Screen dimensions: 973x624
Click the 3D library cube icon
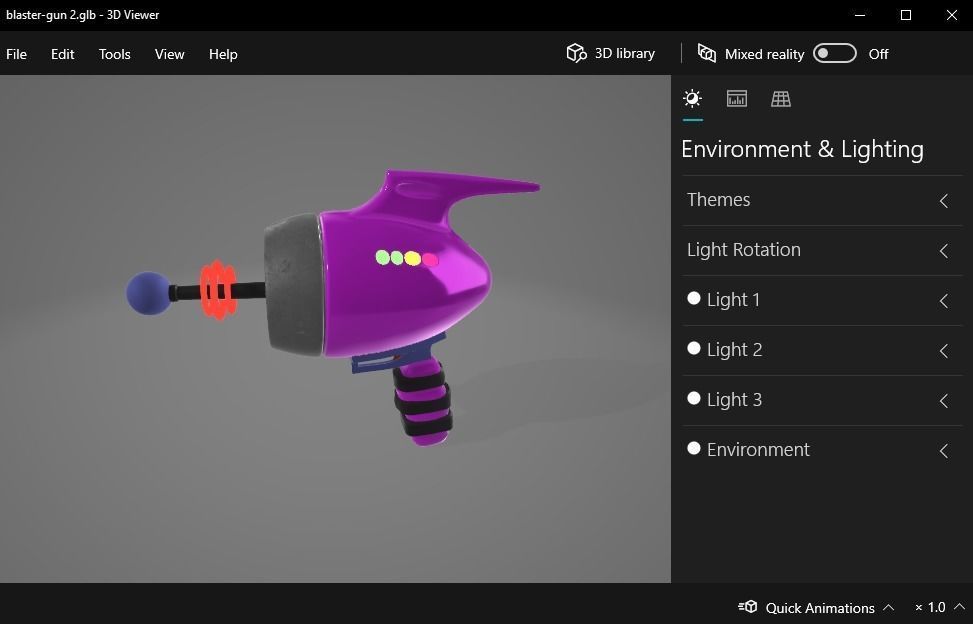(576, 53)
